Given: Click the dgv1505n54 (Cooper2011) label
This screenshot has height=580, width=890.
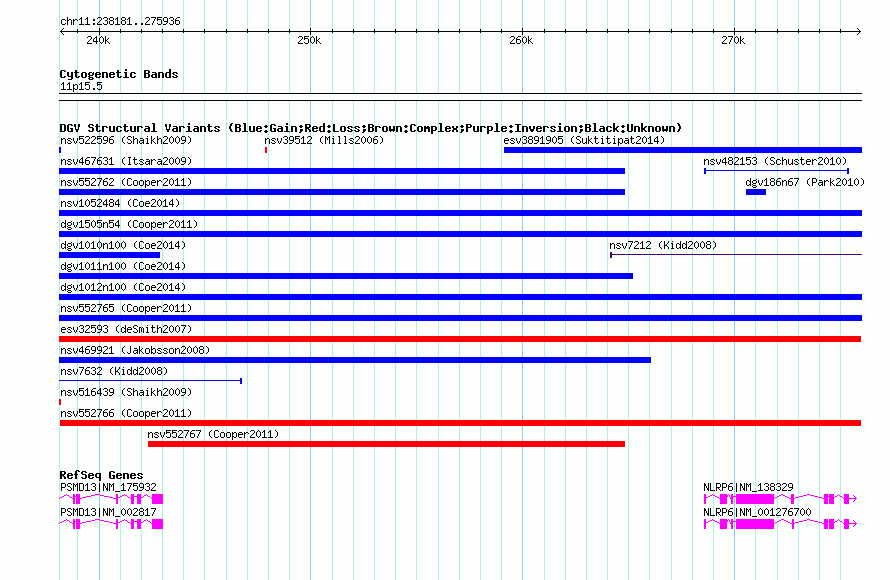Looking at the screenshot, I should coord(129,224).
